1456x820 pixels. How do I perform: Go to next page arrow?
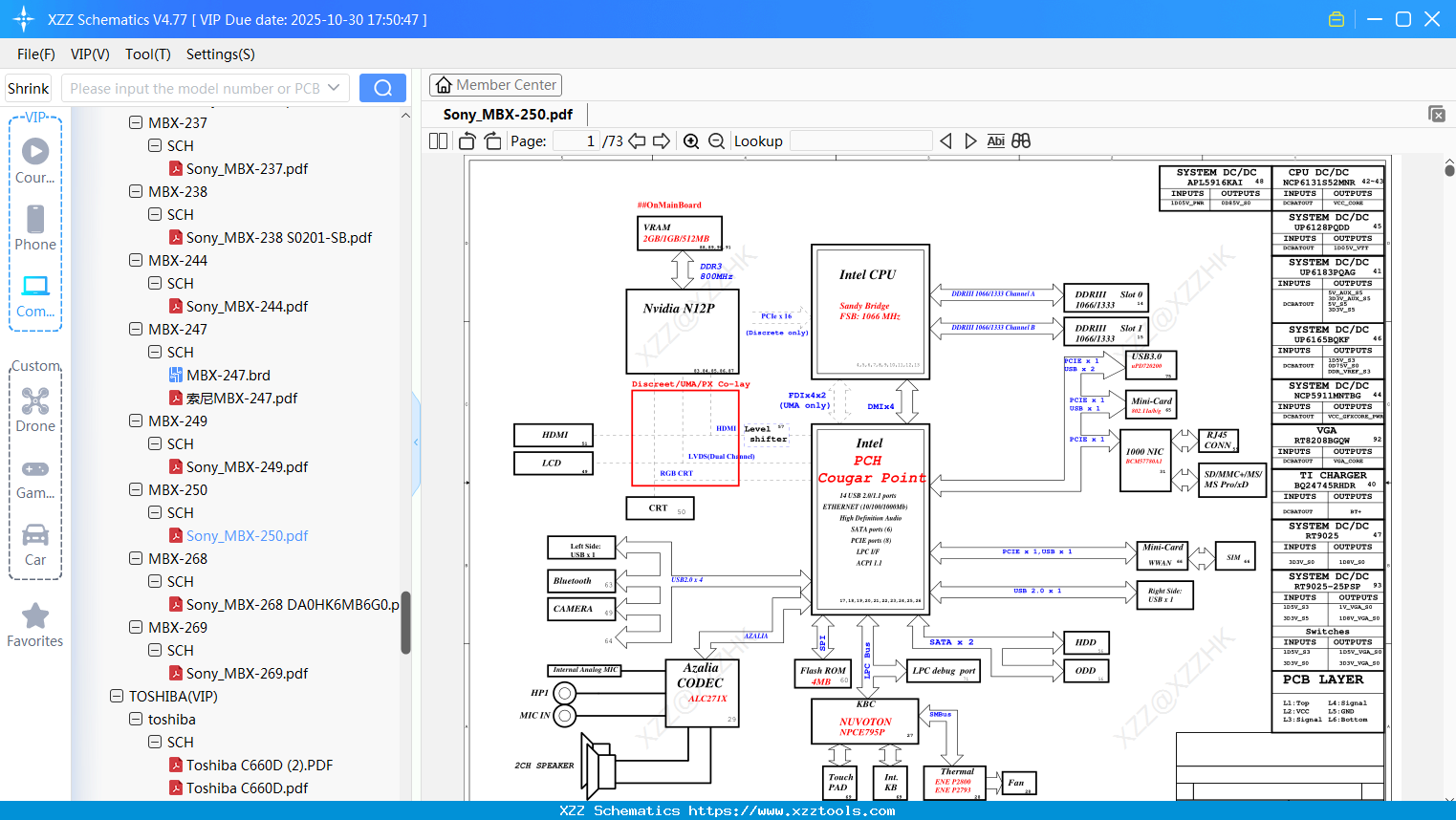662,141
